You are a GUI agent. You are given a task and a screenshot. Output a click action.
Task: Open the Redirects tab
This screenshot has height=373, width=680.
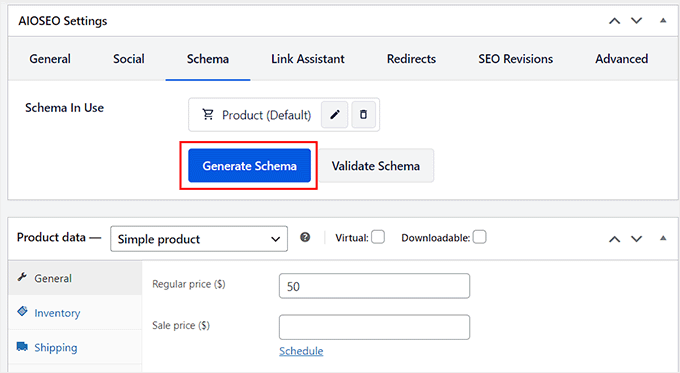tap(411, 59)
